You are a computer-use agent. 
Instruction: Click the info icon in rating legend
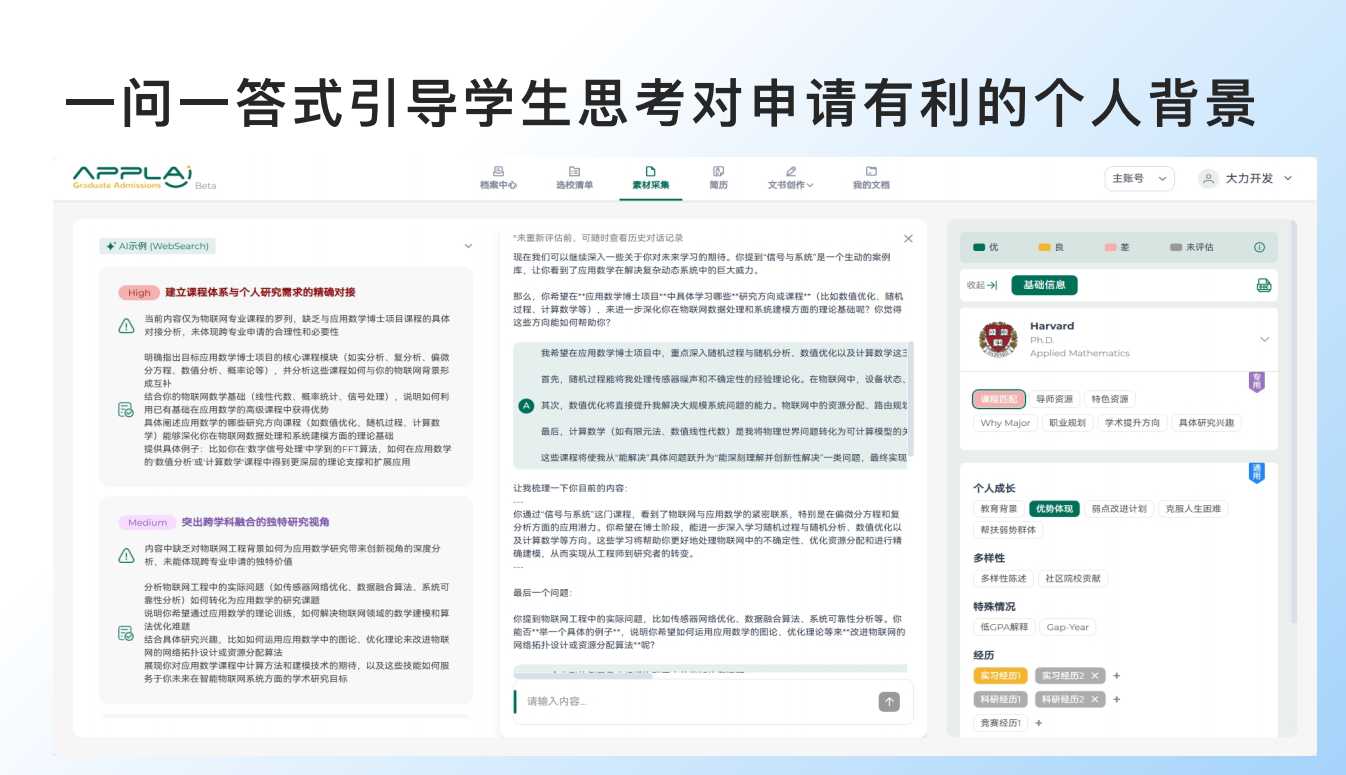[1259, 247]
